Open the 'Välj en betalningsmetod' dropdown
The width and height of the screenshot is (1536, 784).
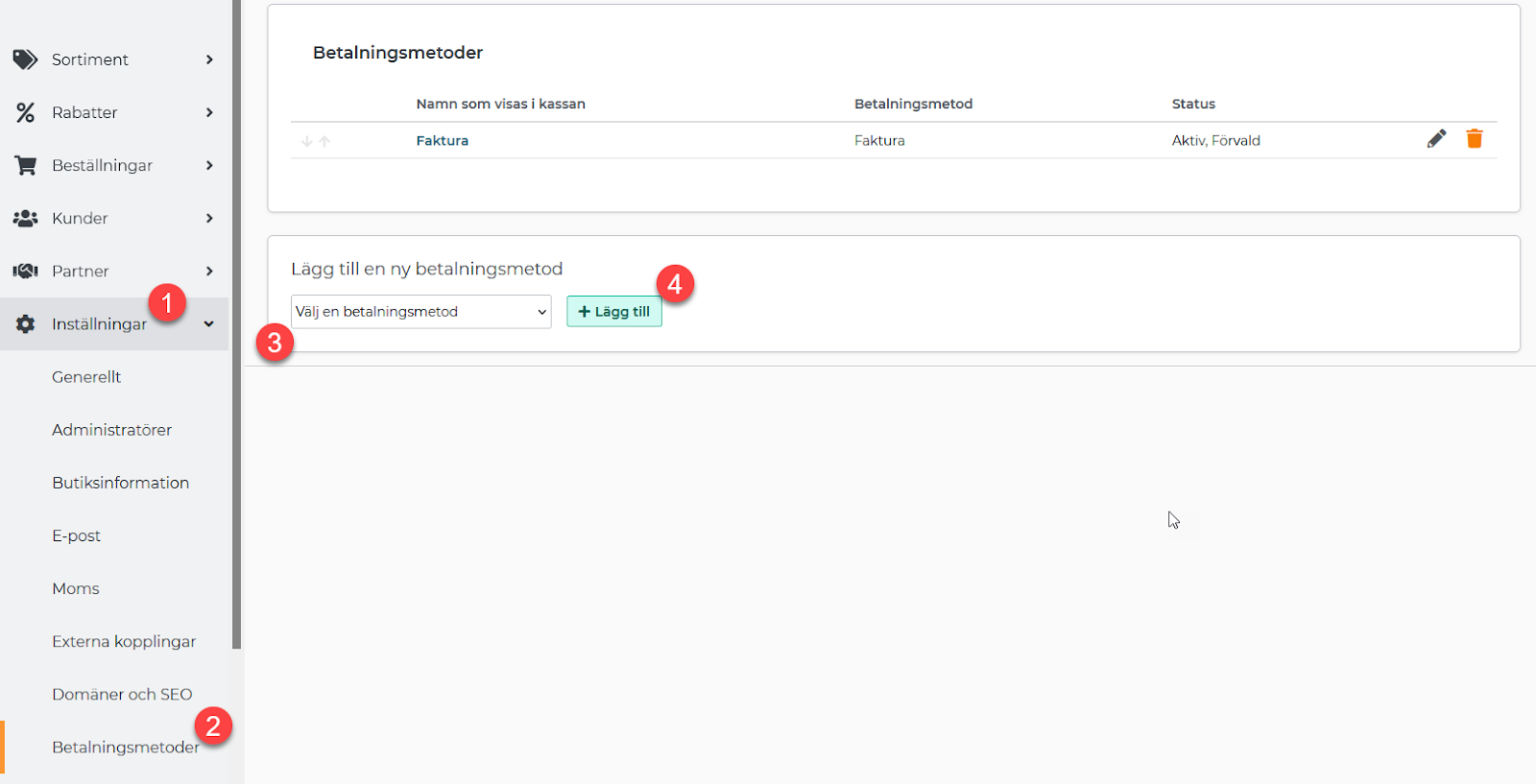(420, 312)
